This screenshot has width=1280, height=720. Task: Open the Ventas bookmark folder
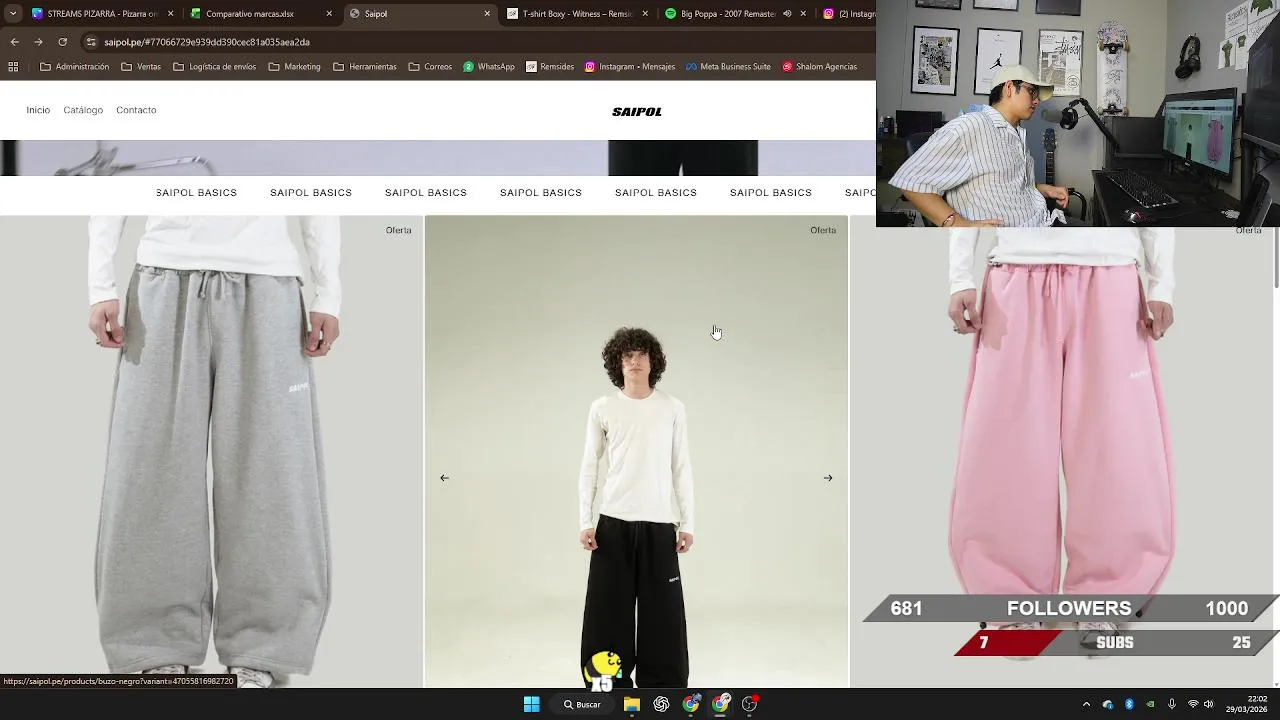point(141,67)
